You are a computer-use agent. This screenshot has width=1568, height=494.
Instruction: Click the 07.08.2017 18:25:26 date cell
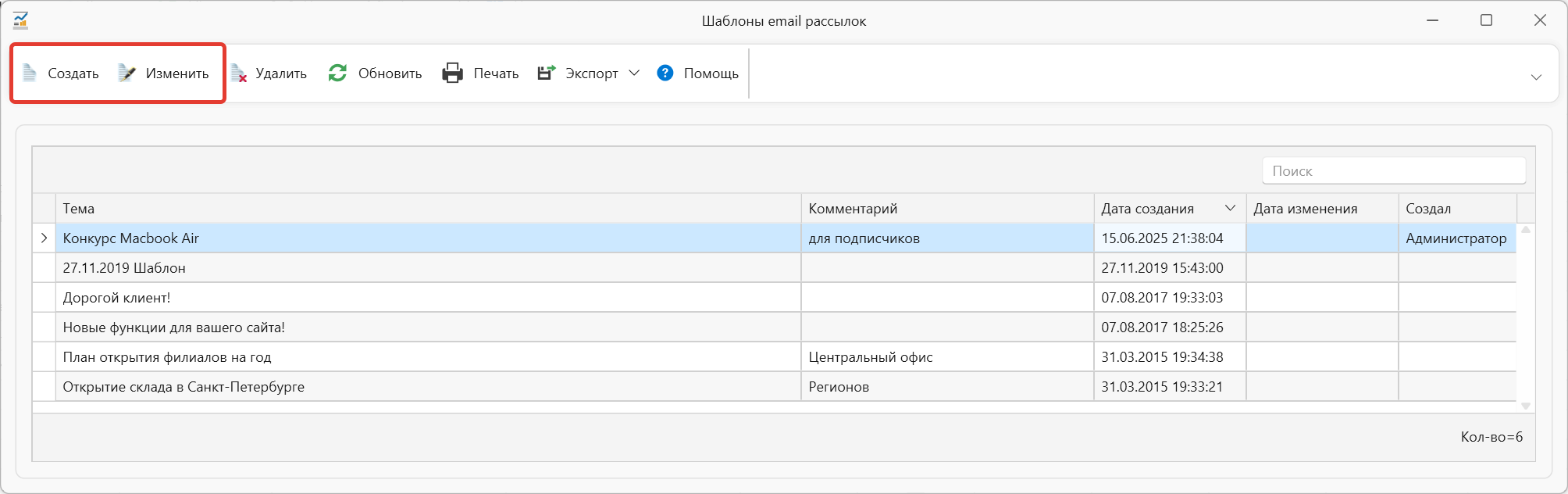pyautogui.click(x=1170, y=328)
